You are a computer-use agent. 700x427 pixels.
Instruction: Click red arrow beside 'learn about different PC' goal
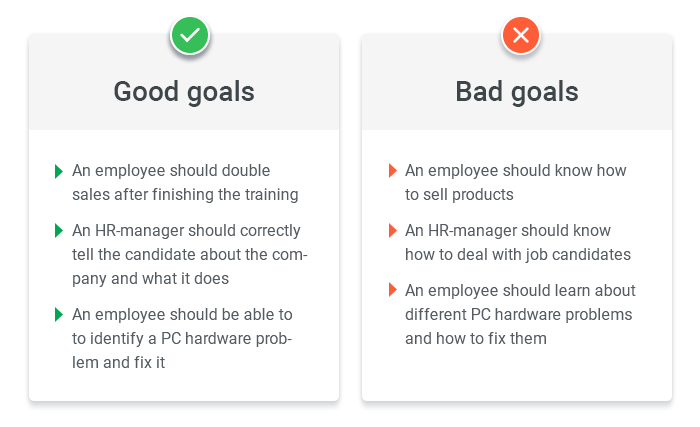pyautogui.click(x=393, y=290)
